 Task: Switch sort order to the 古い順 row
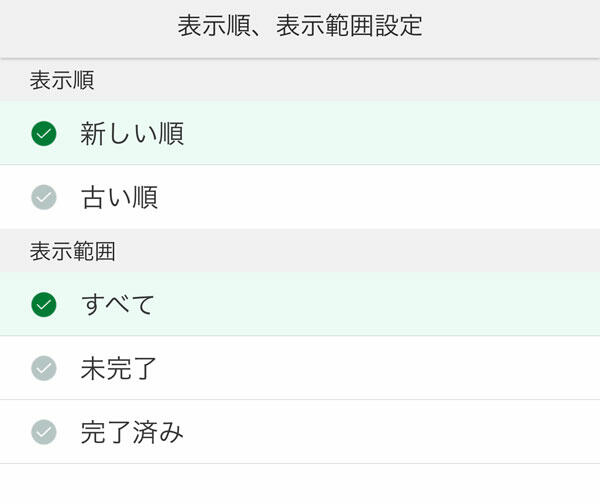pos(300,197)
